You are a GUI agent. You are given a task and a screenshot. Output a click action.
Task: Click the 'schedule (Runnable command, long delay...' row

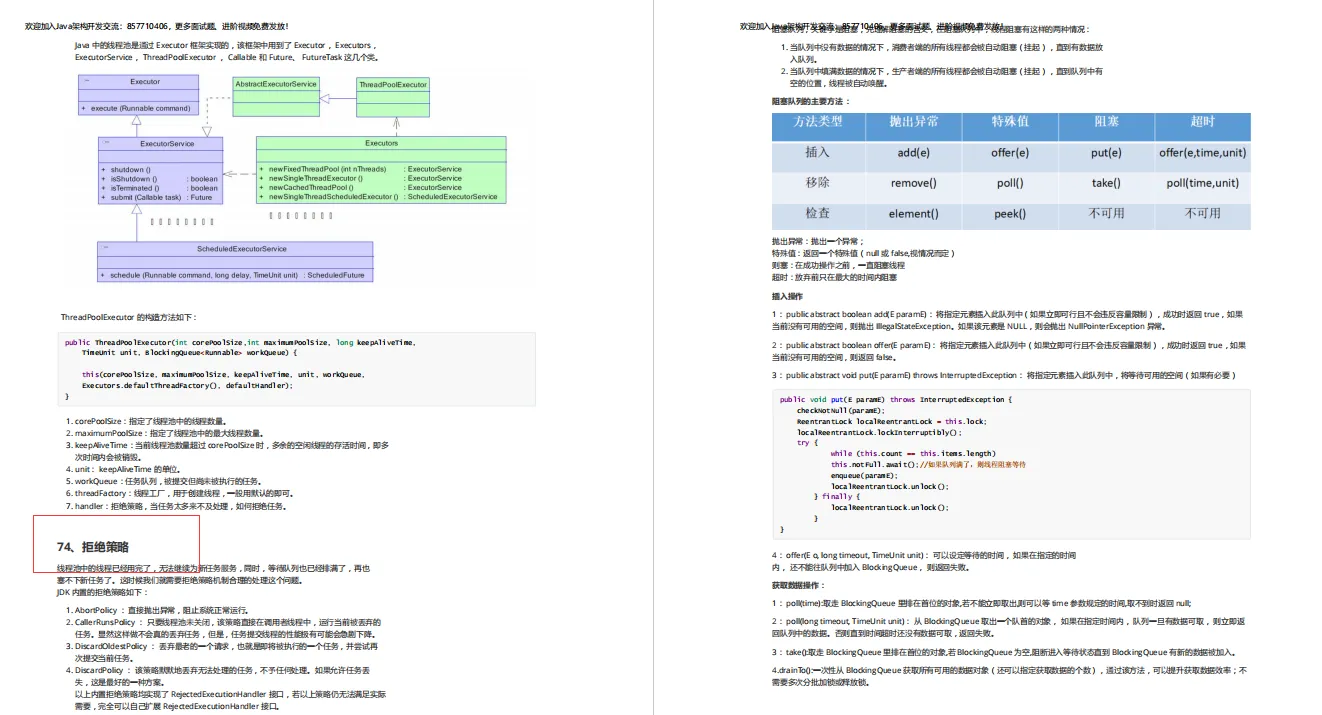(235, 274)
